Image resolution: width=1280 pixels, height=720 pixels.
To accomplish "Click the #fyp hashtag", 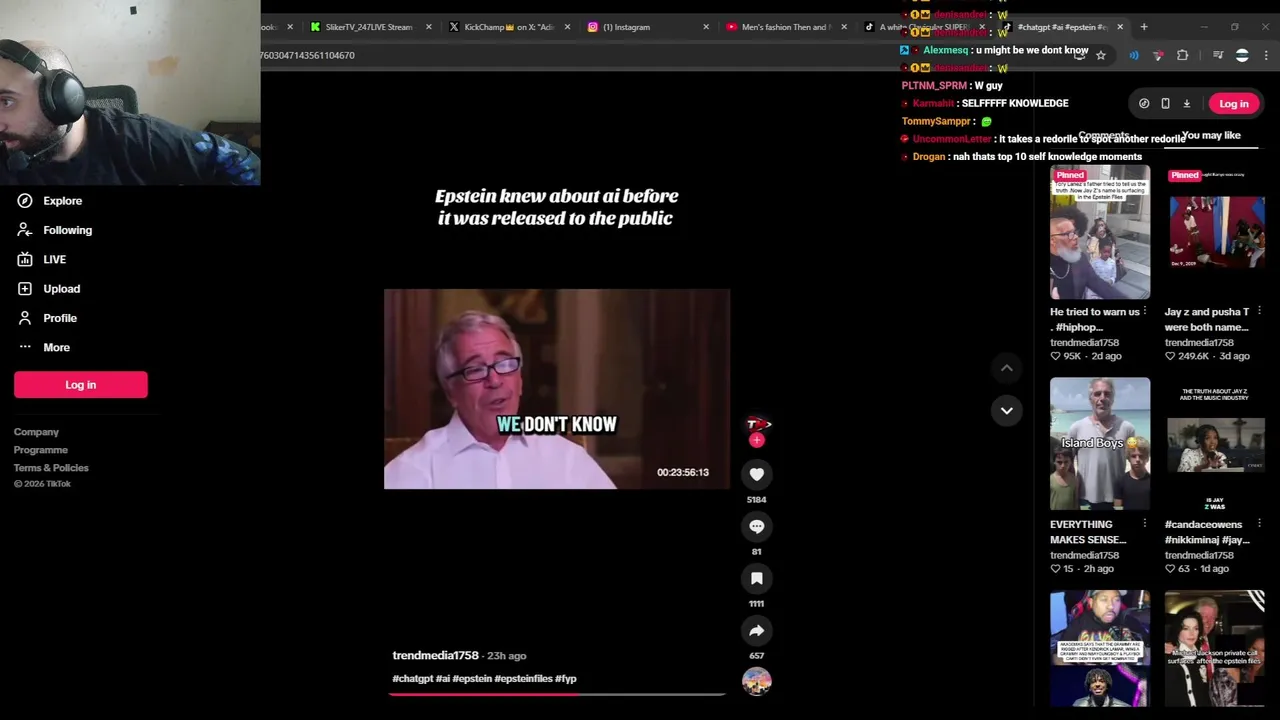I will [x=566, y=679].
